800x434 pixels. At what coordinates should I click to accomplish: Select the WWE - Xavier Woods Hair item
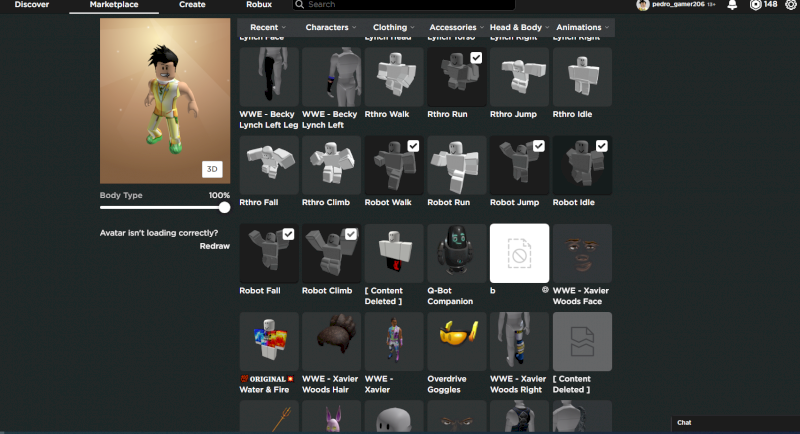pyautogui.click(x=331, y=341)
